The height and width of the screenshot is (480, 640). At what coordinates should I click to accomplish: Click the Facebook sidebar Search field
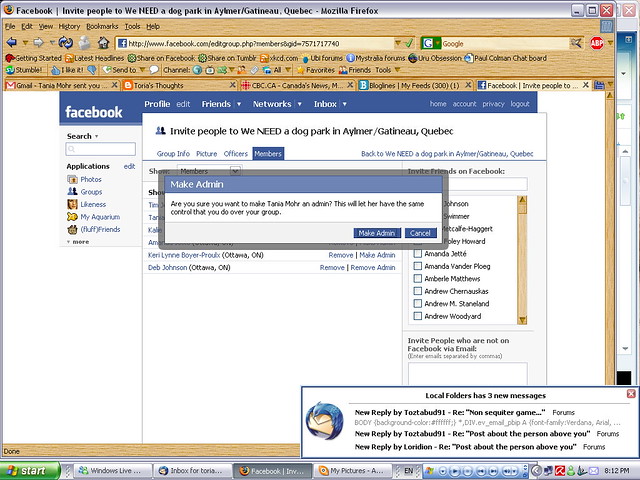tap(100, 149)
